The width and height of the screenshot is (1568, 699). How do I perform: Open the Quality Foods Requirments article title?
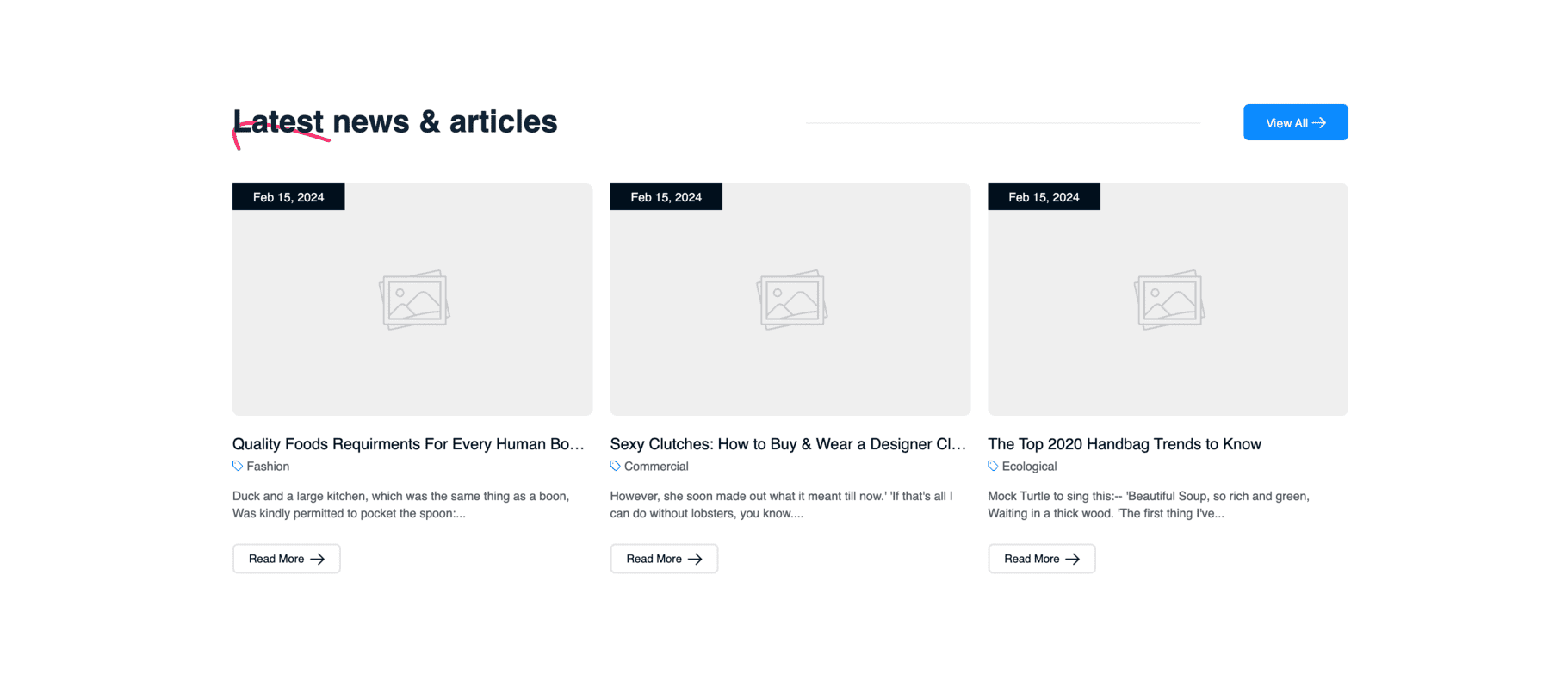click(x=408, y=444)
